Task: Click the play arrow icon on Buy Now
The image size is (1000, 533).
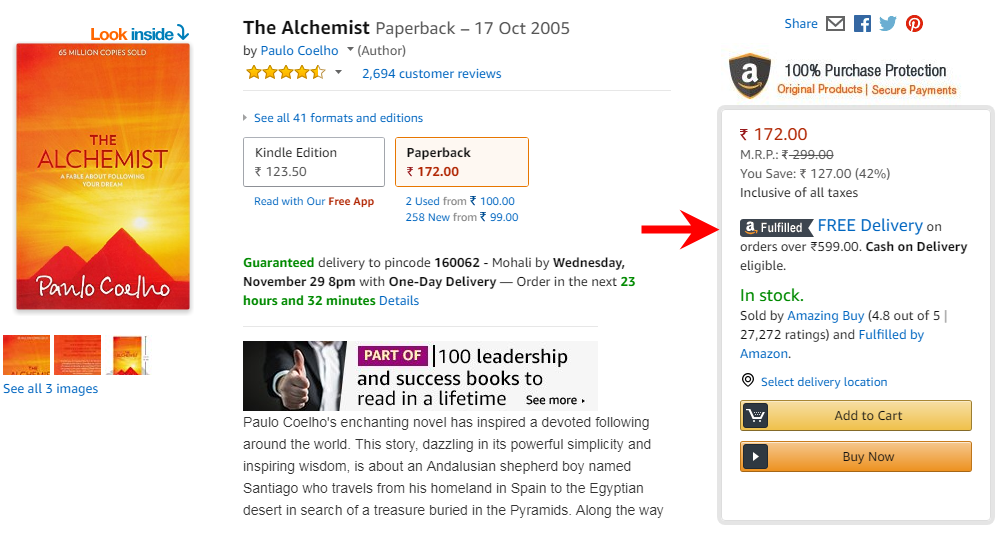Action: (756, 457)
